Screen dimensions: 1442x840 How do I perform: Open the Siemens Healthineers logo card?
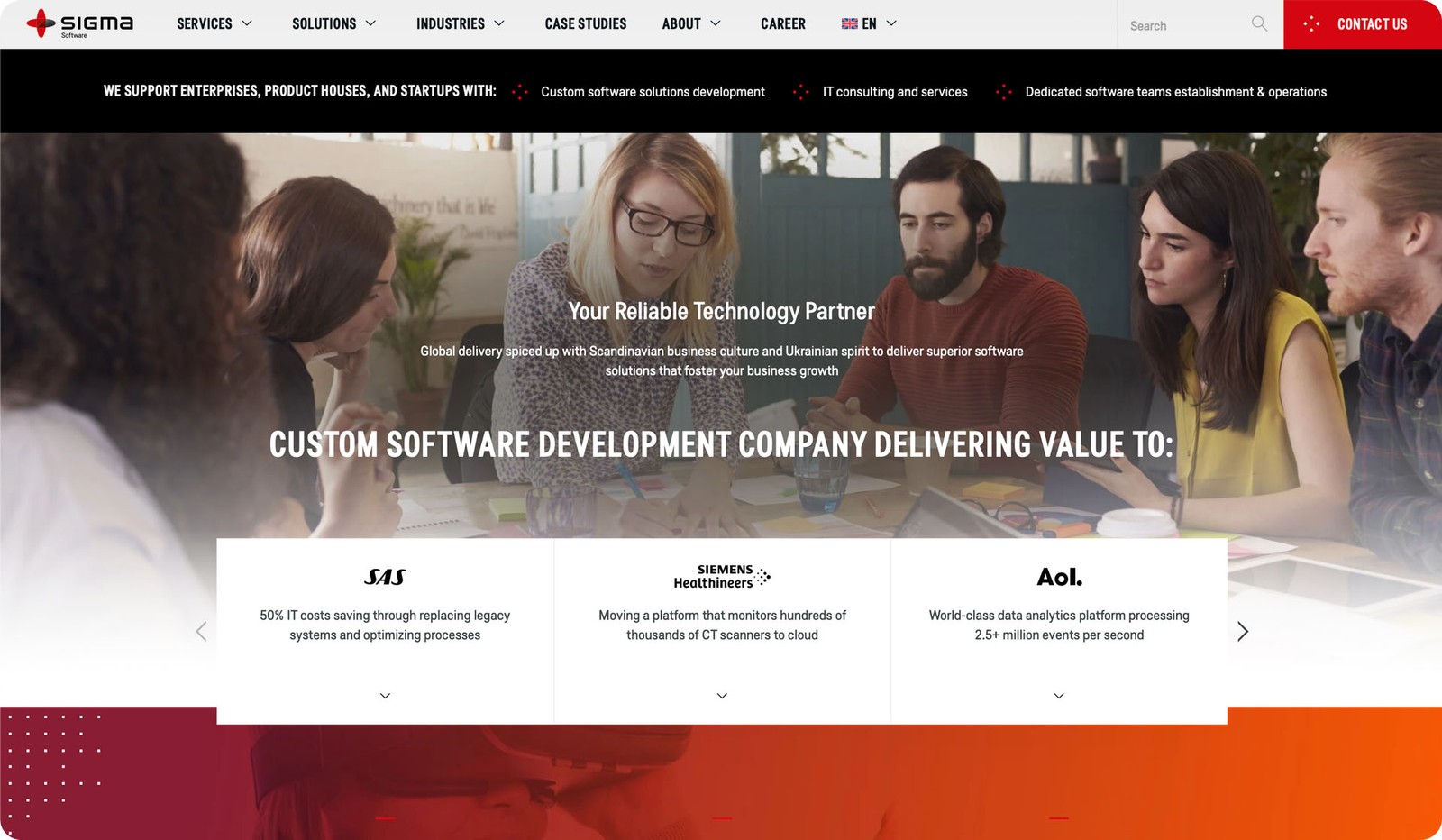722,576
